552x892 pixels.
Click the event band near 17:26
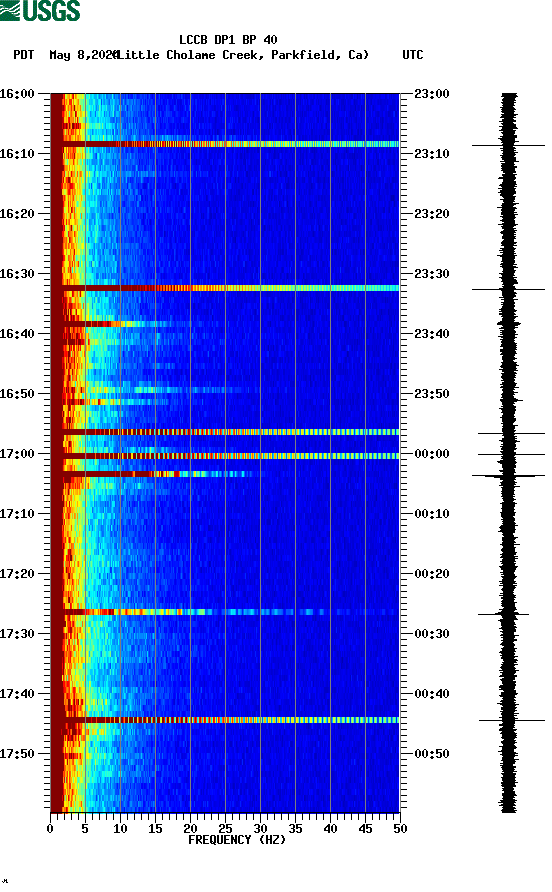(225, 612)
